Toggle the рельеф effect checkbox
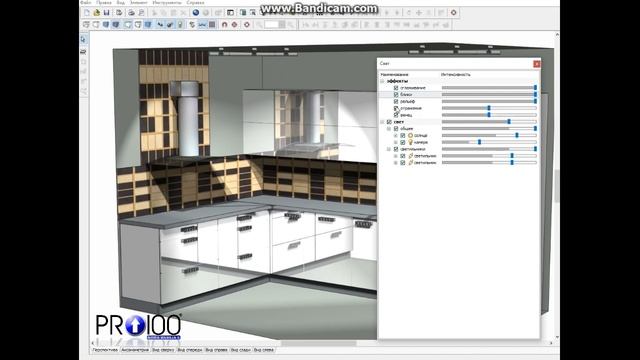640x360 pixels. pyautogui.click(x=396, y=101)
